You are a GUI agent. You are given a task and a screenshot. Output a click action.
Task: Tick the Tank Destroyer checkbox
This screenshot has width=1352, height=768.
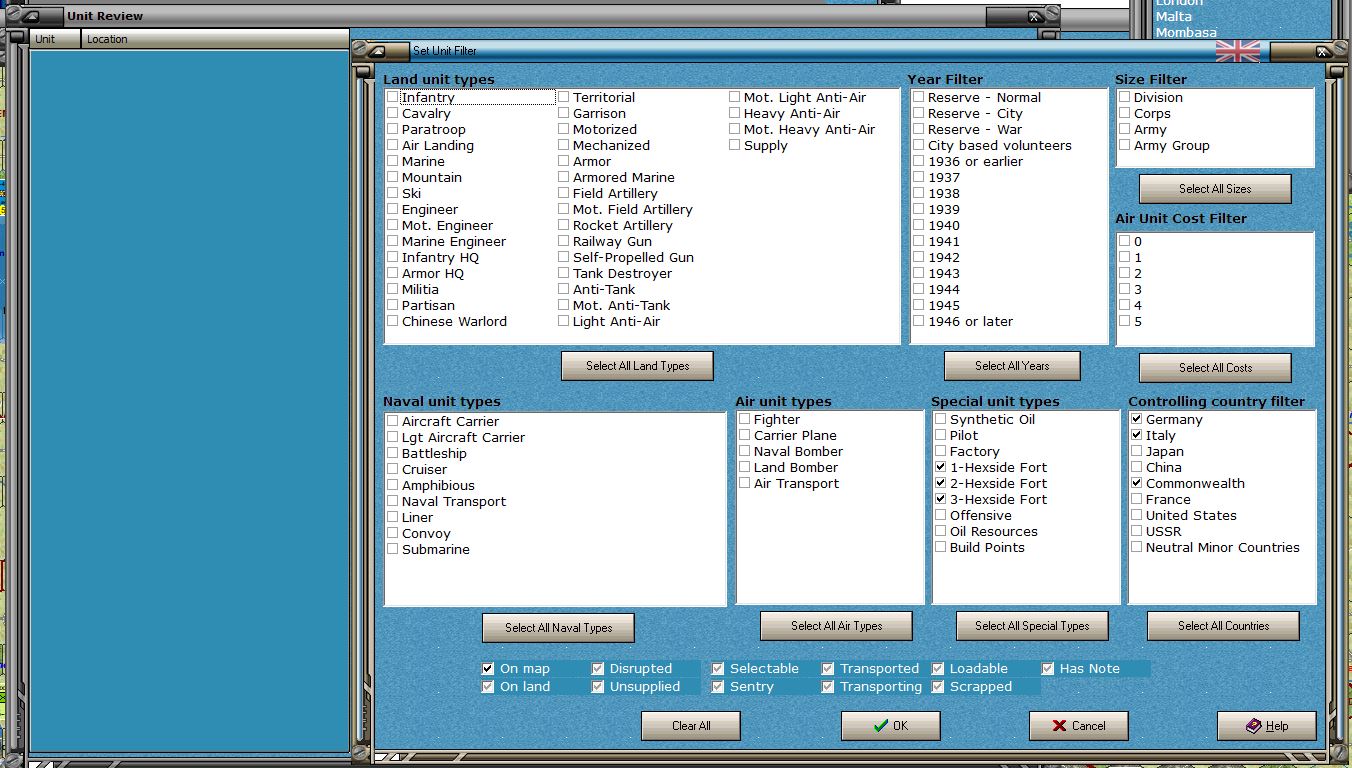[564, 273]
